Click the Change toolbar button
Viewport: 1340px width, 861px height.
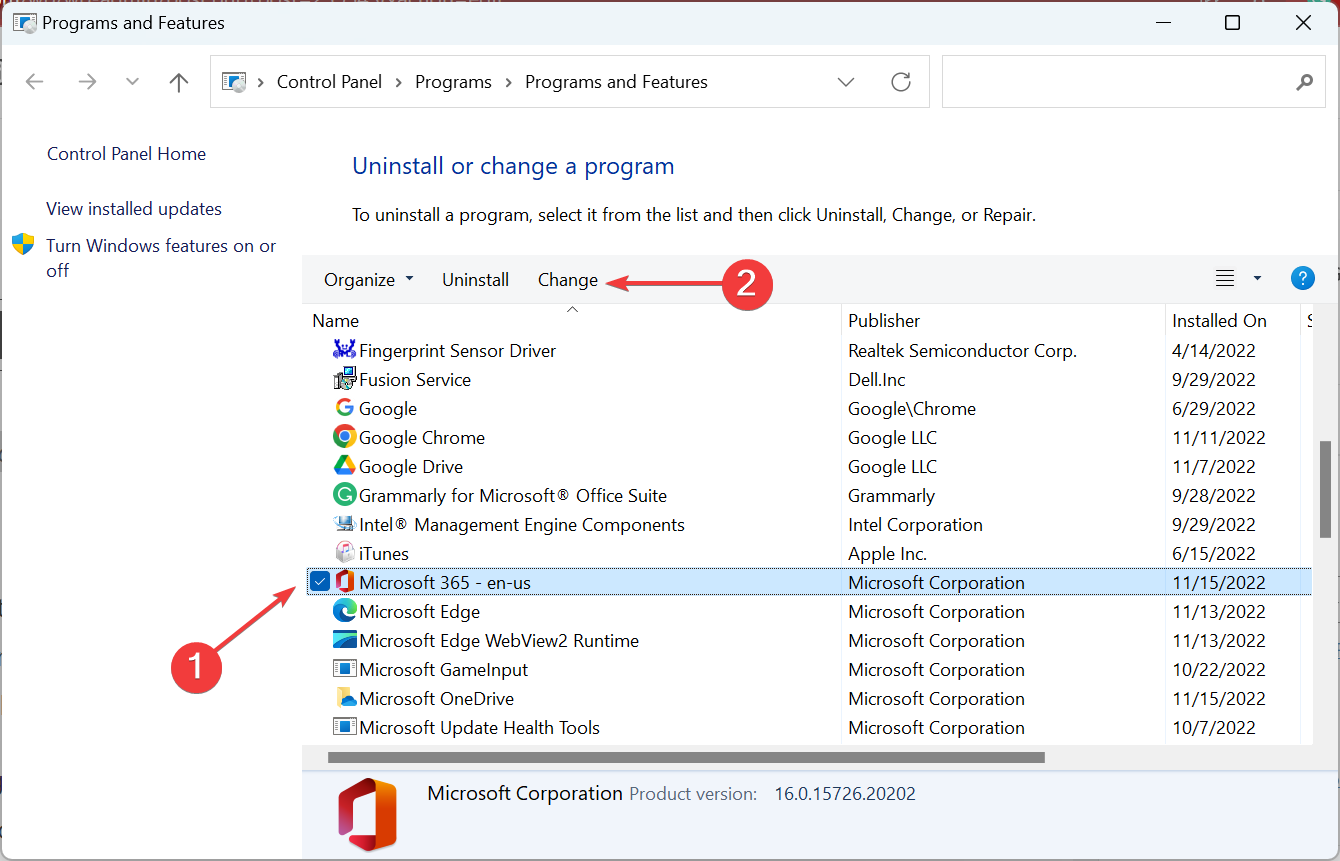[x=568, y=280]
